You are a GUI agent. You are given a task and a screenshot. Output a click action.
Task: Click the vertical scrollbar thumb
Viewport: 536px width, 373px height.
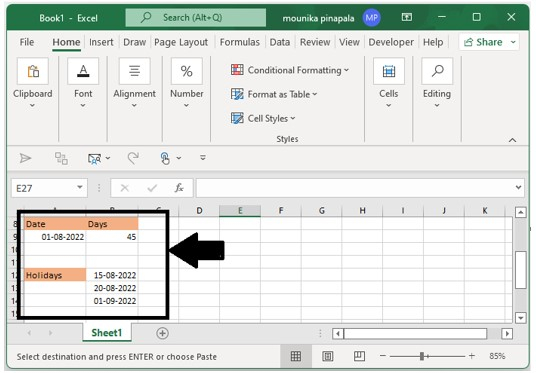pyautogui.click(x=520, y=270)
